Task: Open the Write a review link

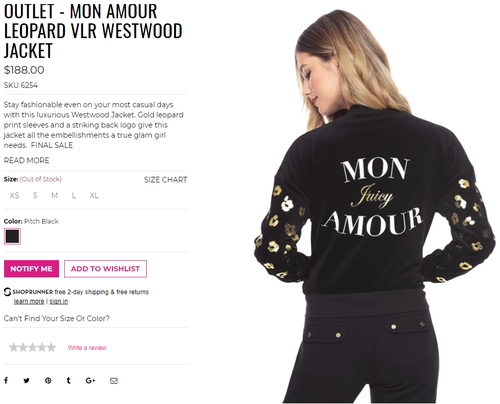Action: pos(87,348)
